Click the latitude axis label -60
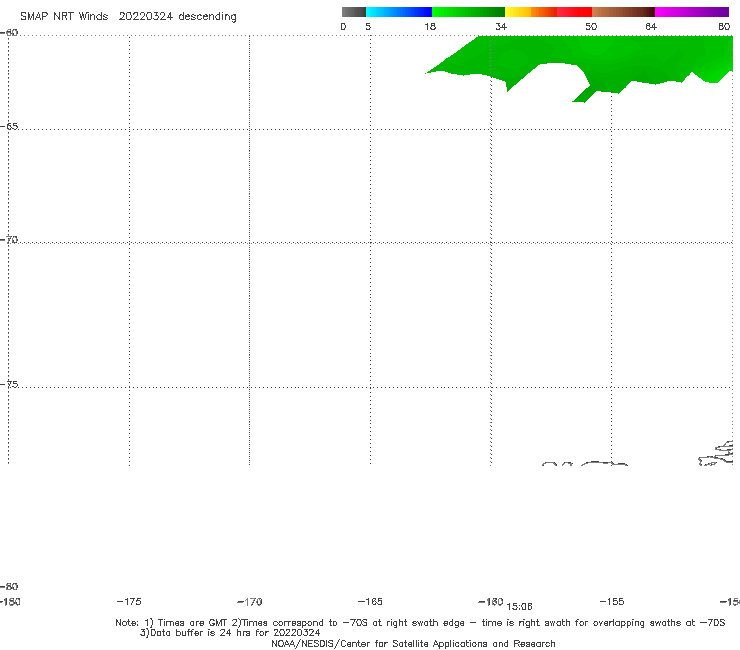This screenshot has width=740, height=650. click(9, 33)
